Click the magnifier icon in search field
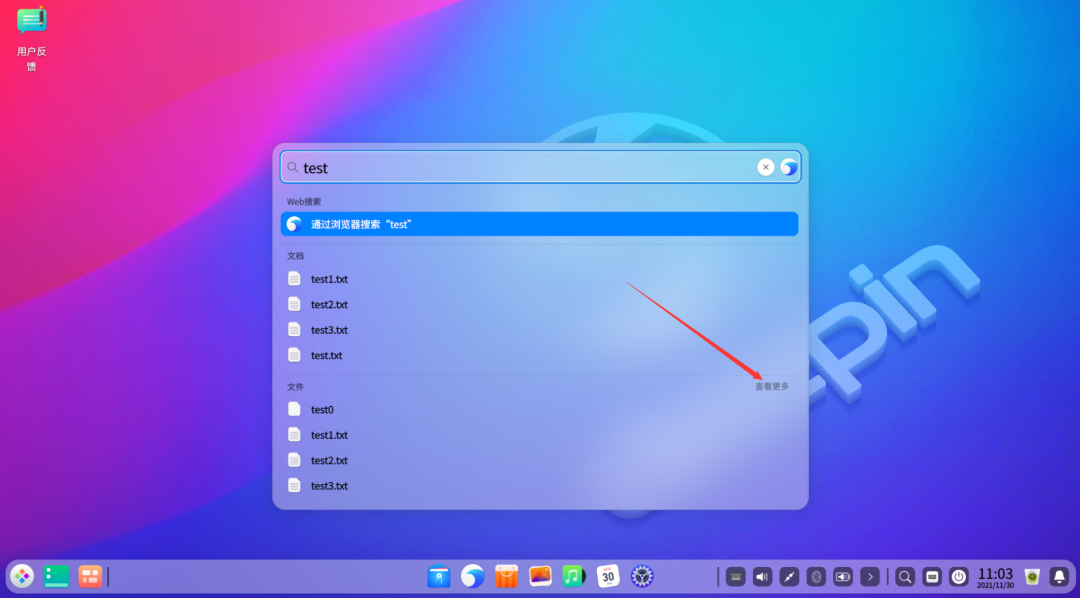This screenshot has height=598, width=1080. 293,167
